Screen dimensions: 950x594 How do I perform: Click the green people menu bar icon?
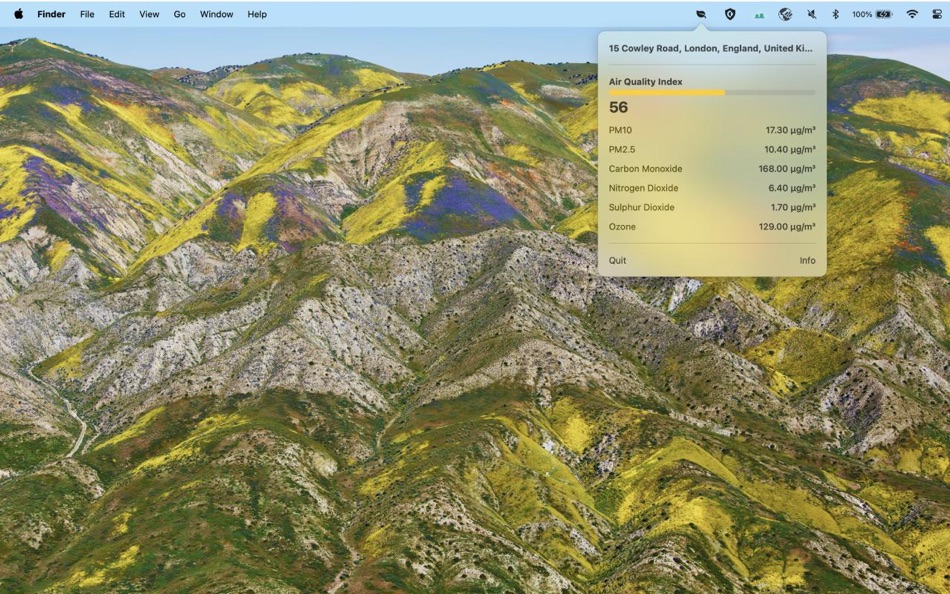coord(759,15)
